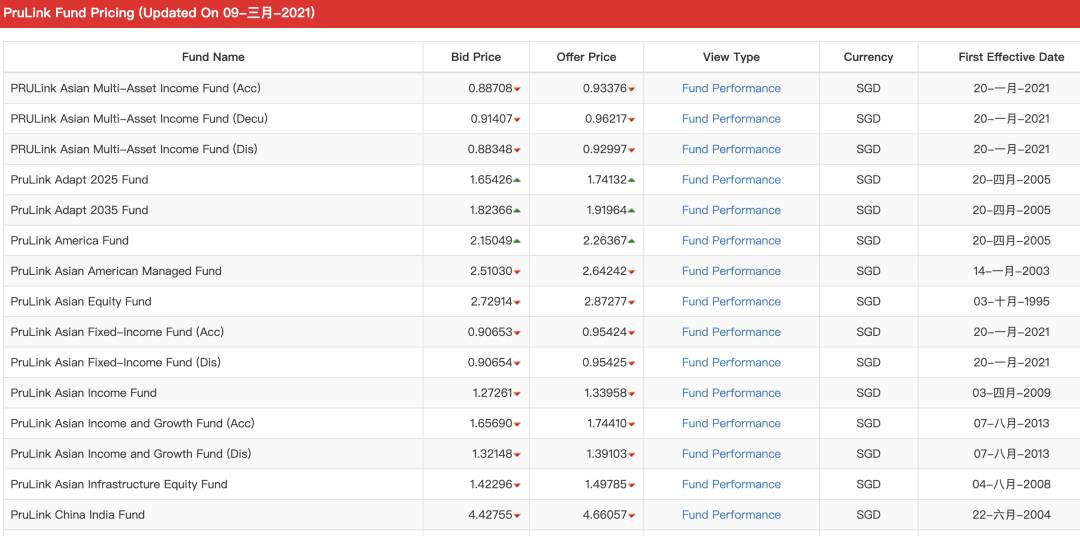Open Fund Performance for PruLink China India Fund
Viewport: 1080px width, 536px height.
click(731, 515)
